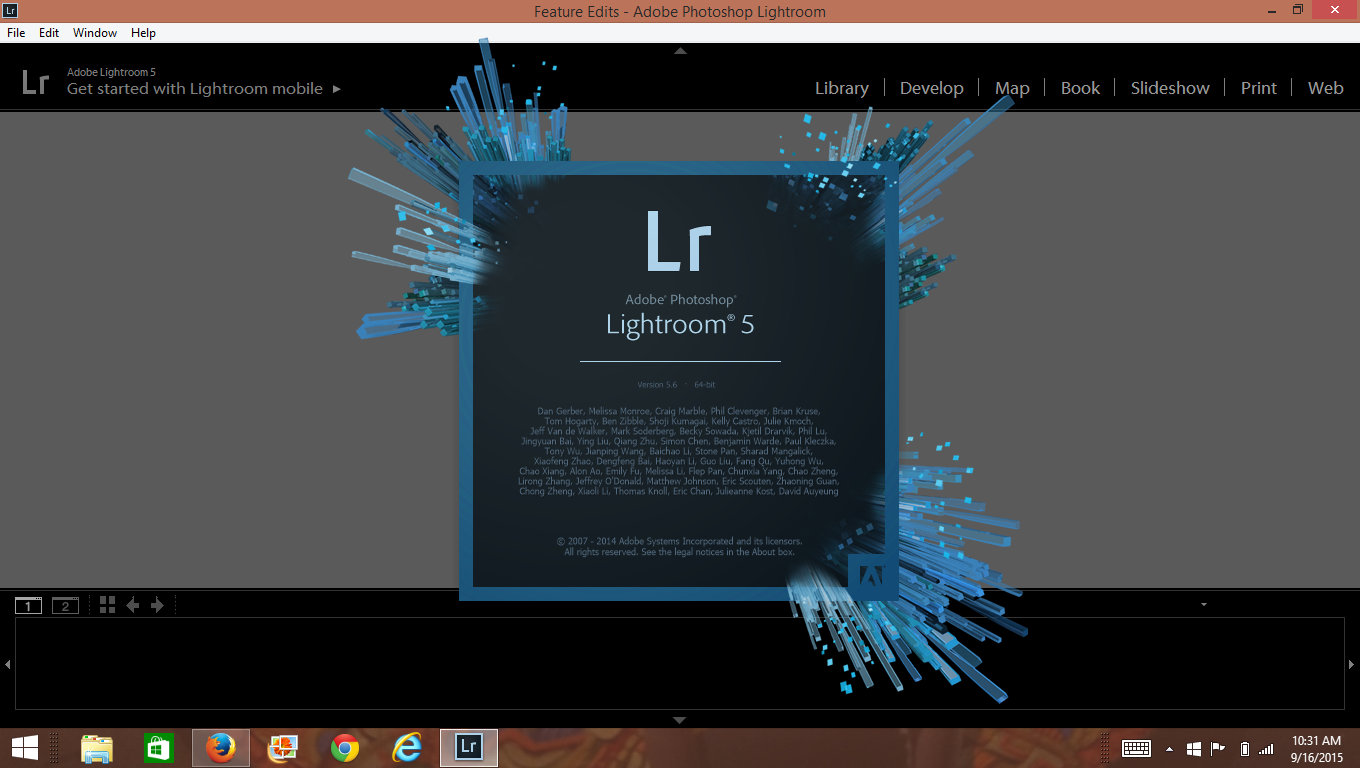1360x768 pixels.
Task: Collapse the bottom filmstrip panel
Action: [680, 720]
